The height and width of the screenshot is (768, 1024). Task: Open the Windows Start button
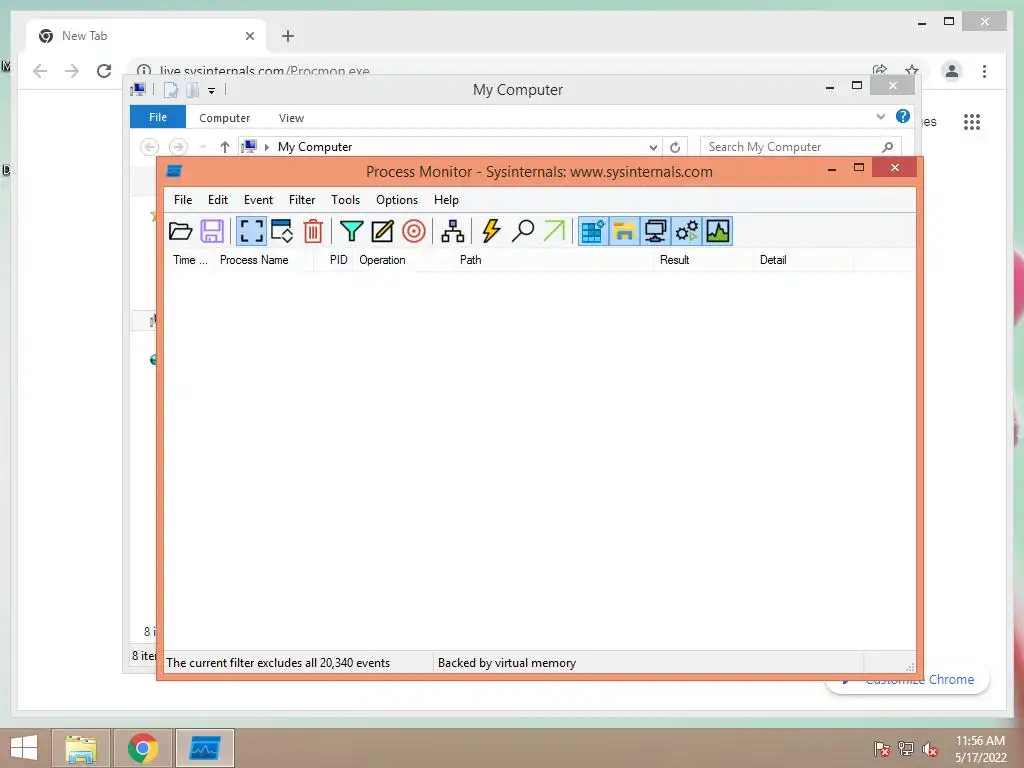[x=24, y=748]
